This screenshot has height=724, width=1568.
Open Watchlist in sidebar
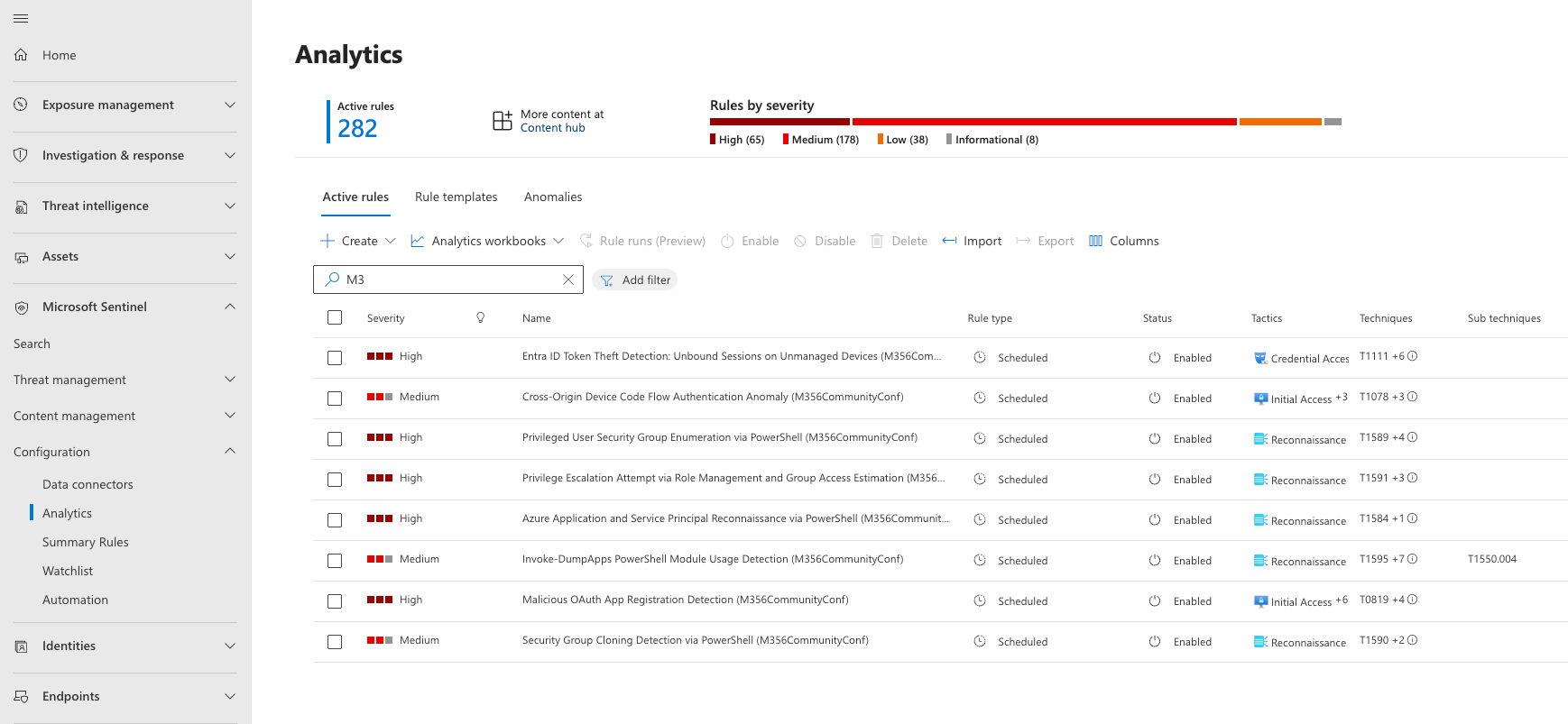[68, 571]
